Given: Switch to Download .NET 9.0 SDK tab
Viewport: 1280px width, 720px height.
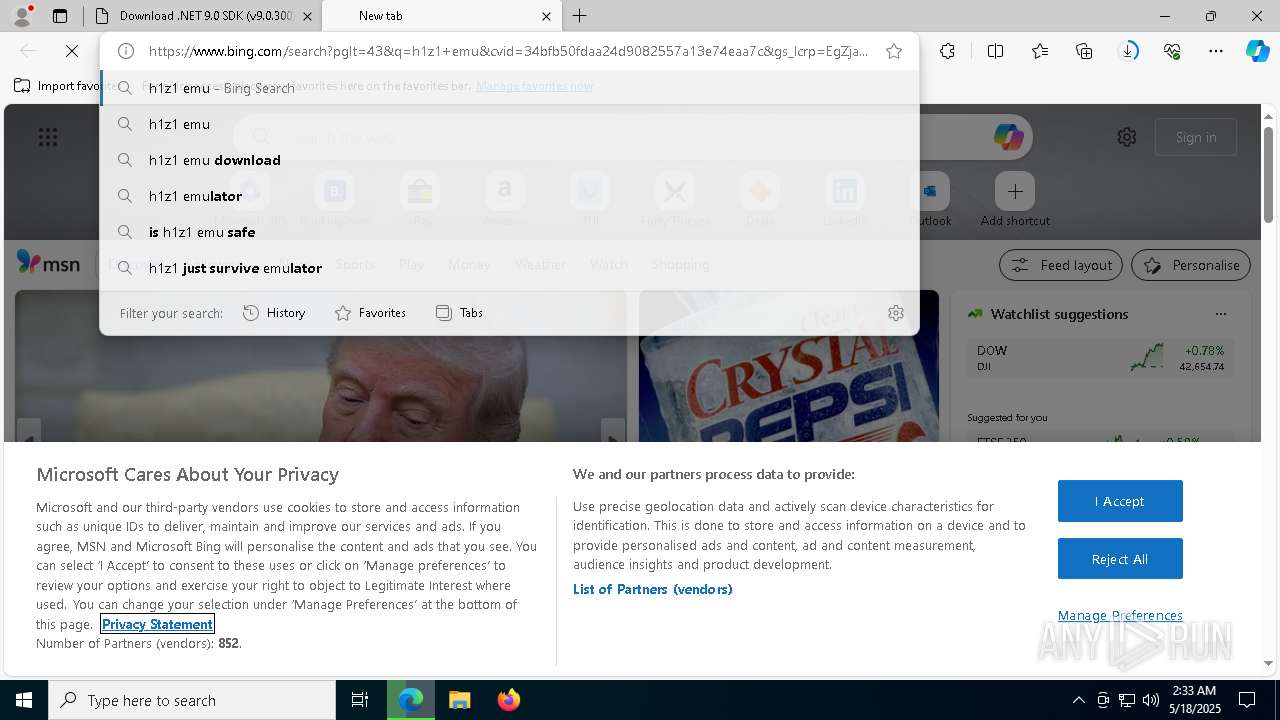Looking at the screenshot, I should (202, 16).
